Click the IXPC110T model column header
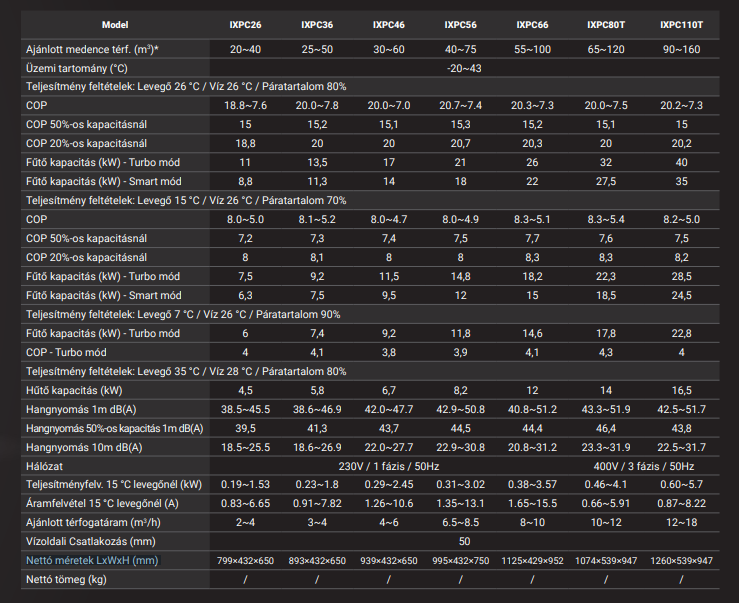739x603 pixels. click(680, 23)
